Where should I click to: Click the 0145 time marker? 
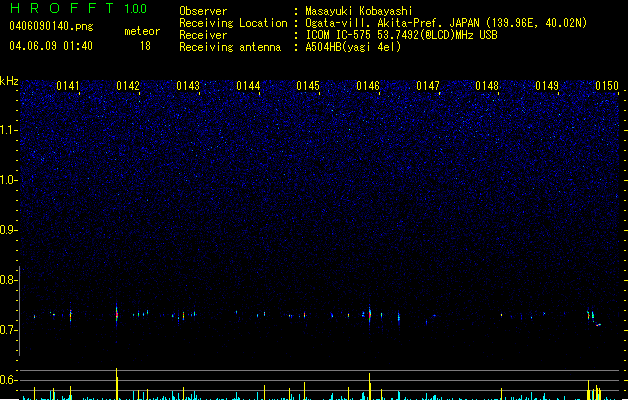point(308,86)
